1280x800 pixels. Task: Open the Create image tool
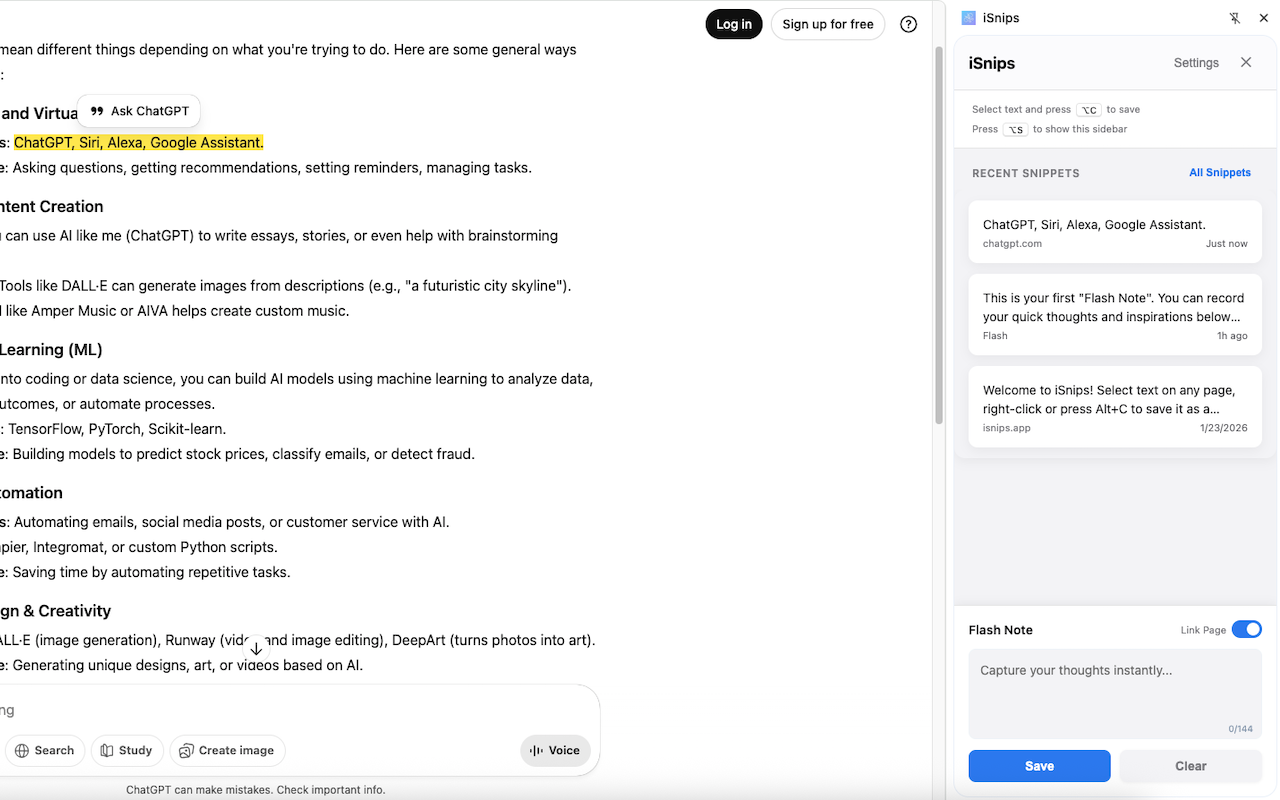pyautogui.click(x=227, y=750)
